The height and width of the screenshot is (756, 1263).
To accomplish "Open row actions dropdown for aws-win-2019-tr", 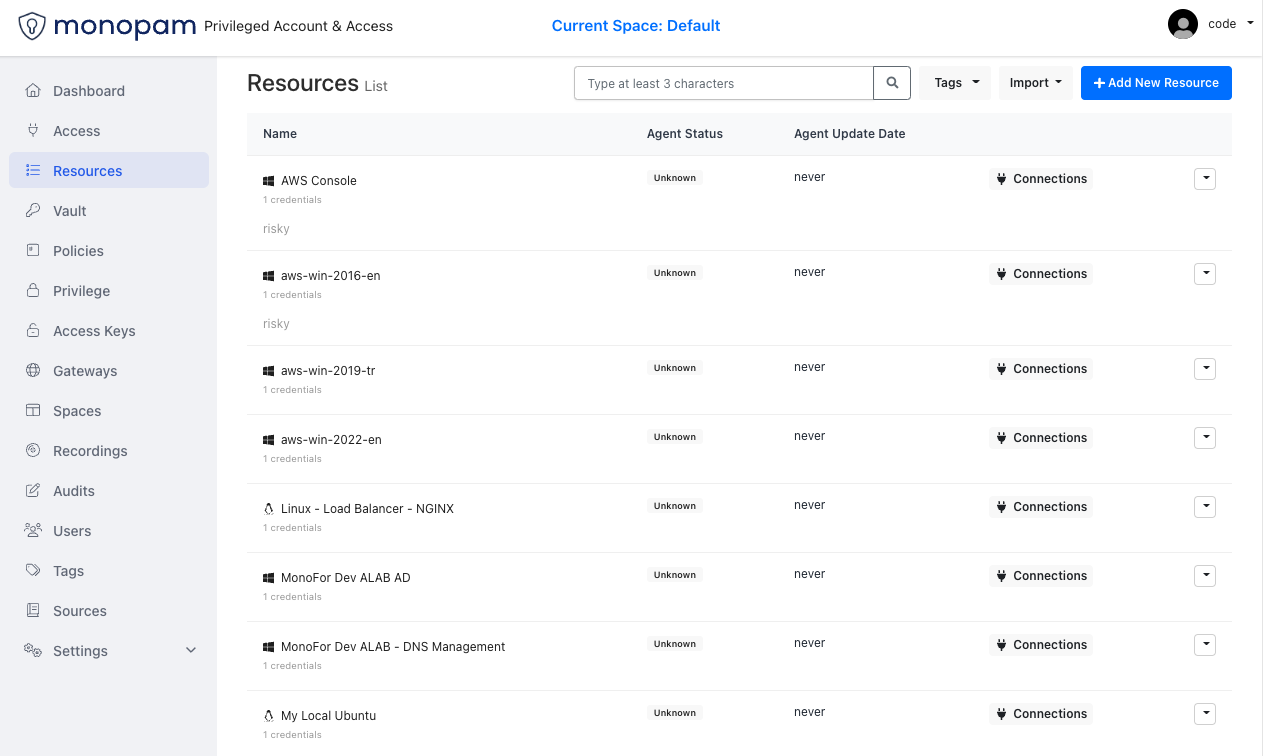I will pos(1204,369).
